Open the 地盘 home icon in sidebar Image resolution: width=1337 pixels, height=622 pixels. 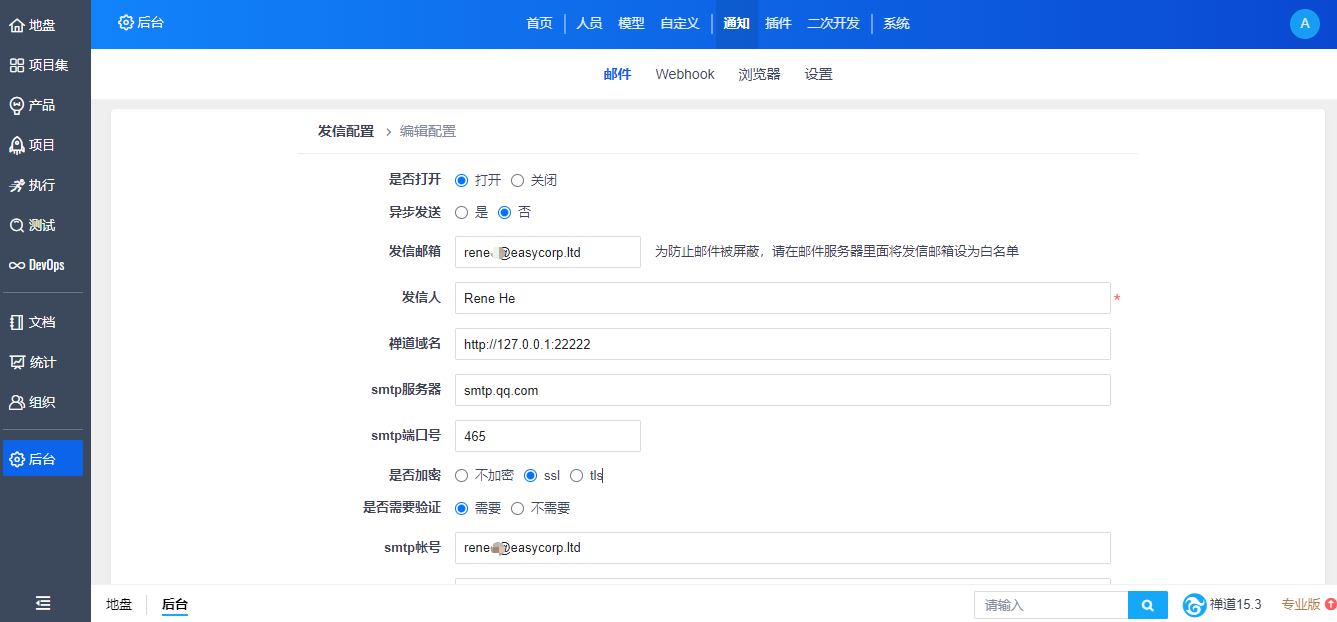point(17,25)
